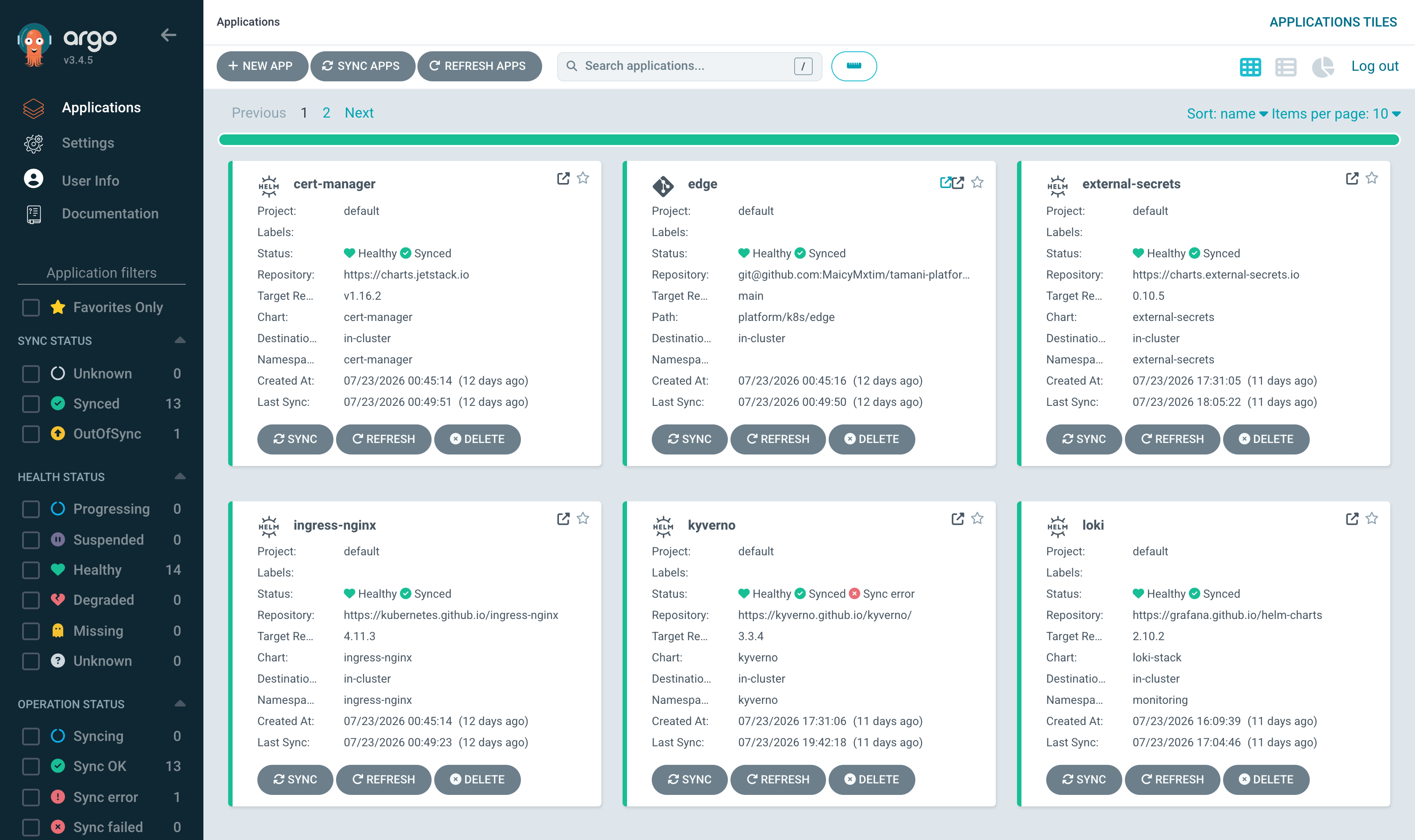This screenshot has height=840, width=1415.
Task: Favorite the edge app star
Action: [x=977, y=182]
